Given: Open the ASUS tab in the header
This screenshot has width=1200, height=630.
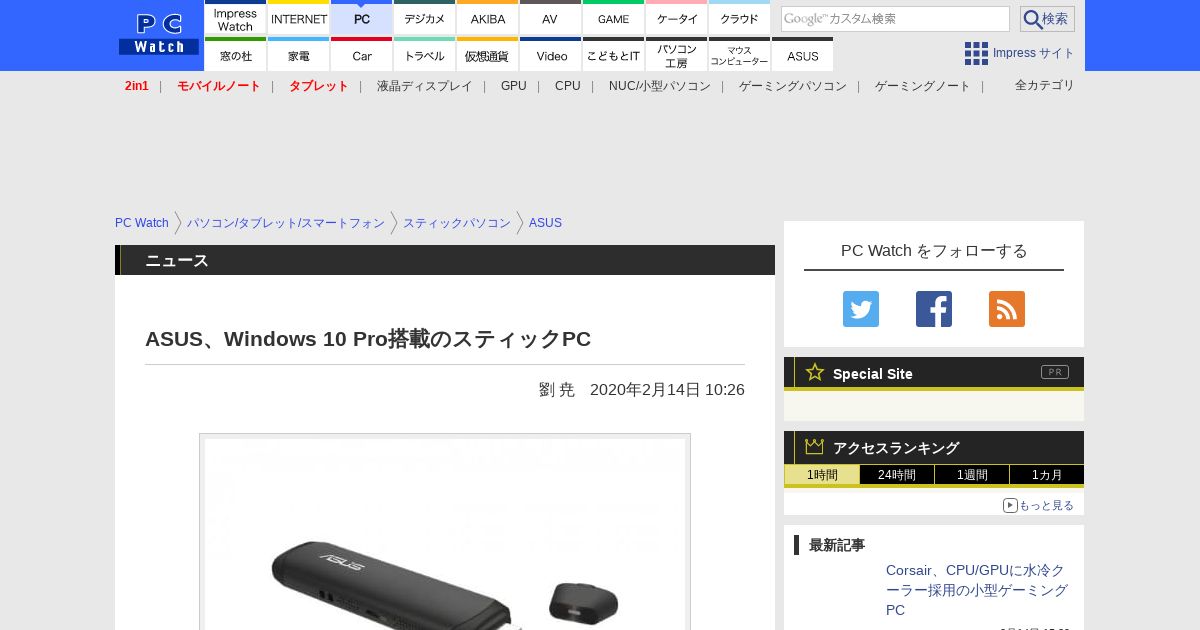Looking at the screenshot, I should (x=802, y=55).
